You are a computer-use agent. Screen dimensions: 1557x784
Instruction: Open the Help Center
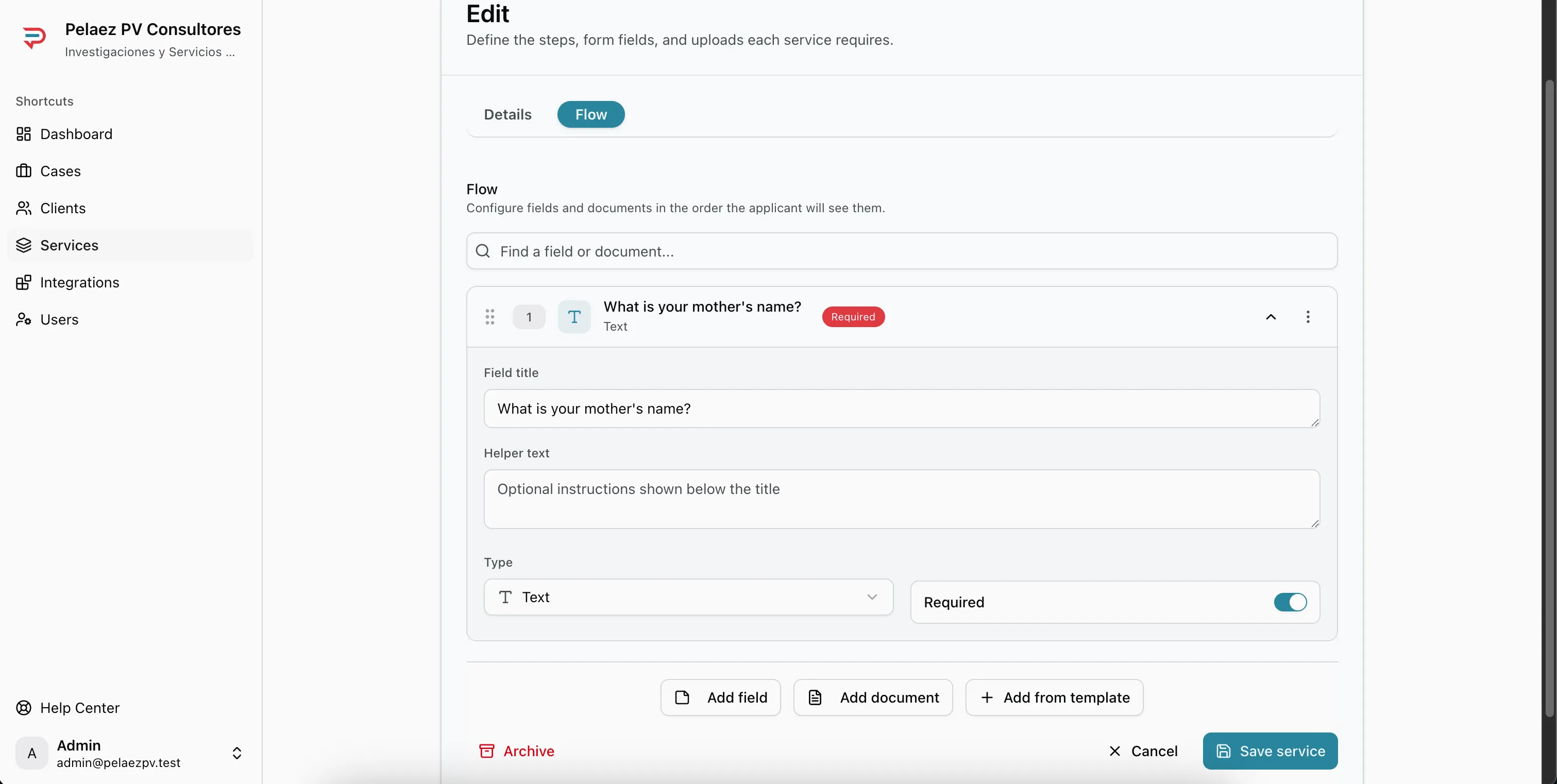(79, 708)
